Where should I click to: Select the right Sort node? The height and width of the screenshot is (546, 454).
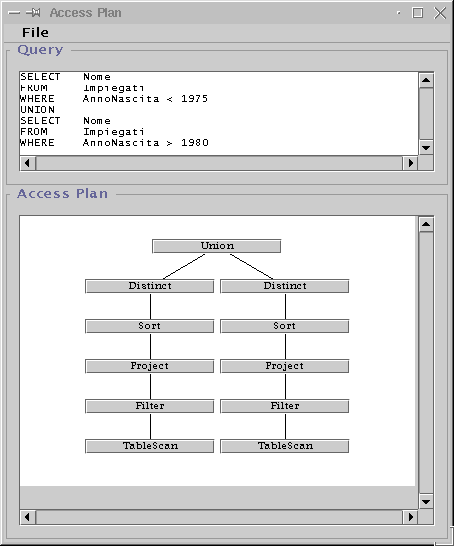(x=285, y=326)
